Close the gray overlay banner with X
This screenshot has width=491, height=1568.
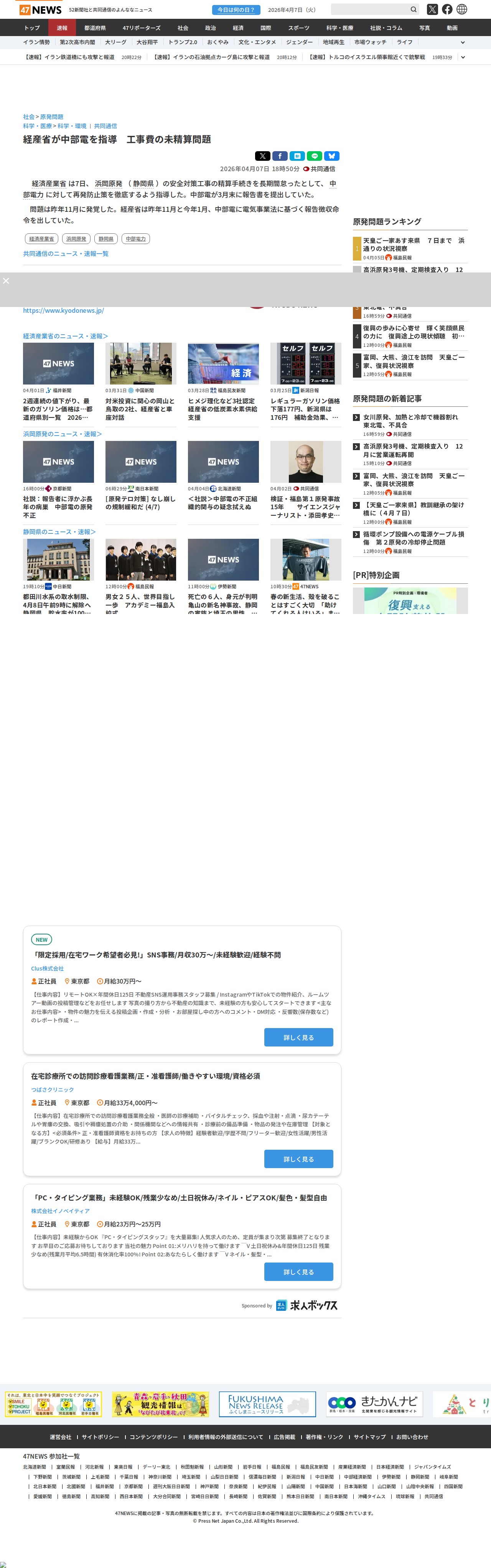(x=6, y=281)
